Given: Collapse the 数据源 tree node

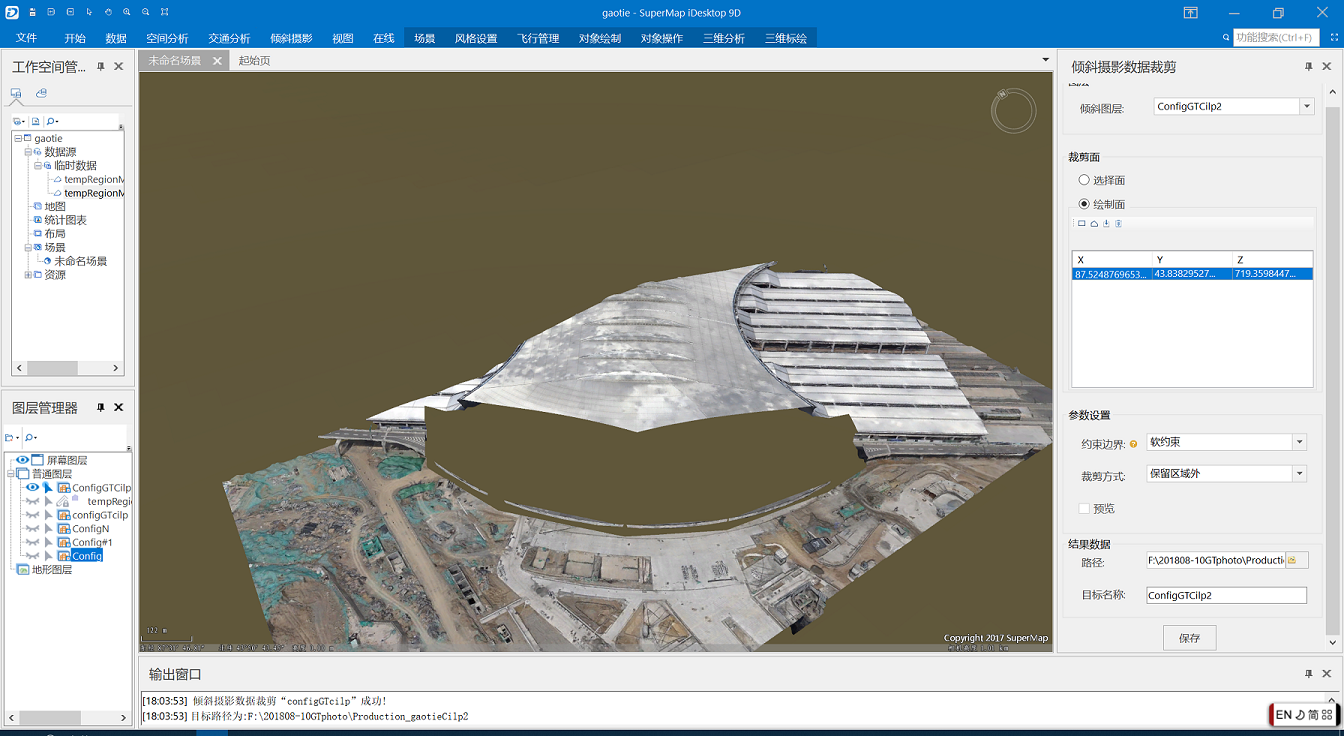Looking at the screenshot, I should (x=28, y=152).
